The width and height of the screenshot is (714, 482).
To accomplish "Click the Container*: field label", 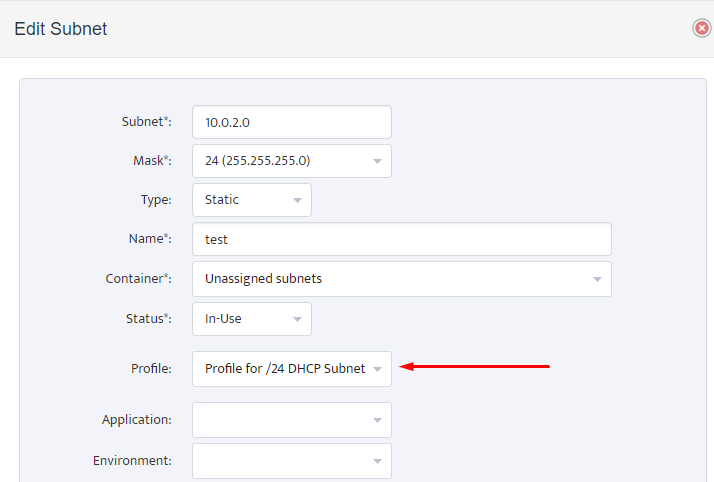I will (138, 278).
